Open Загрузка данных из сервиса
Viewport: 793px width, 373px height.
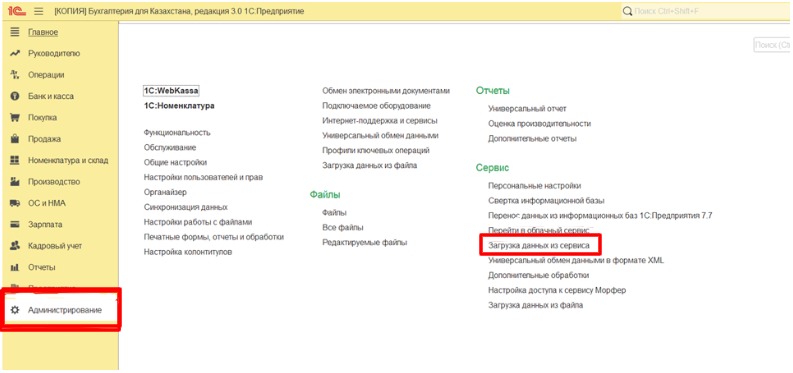coord(539,246)
